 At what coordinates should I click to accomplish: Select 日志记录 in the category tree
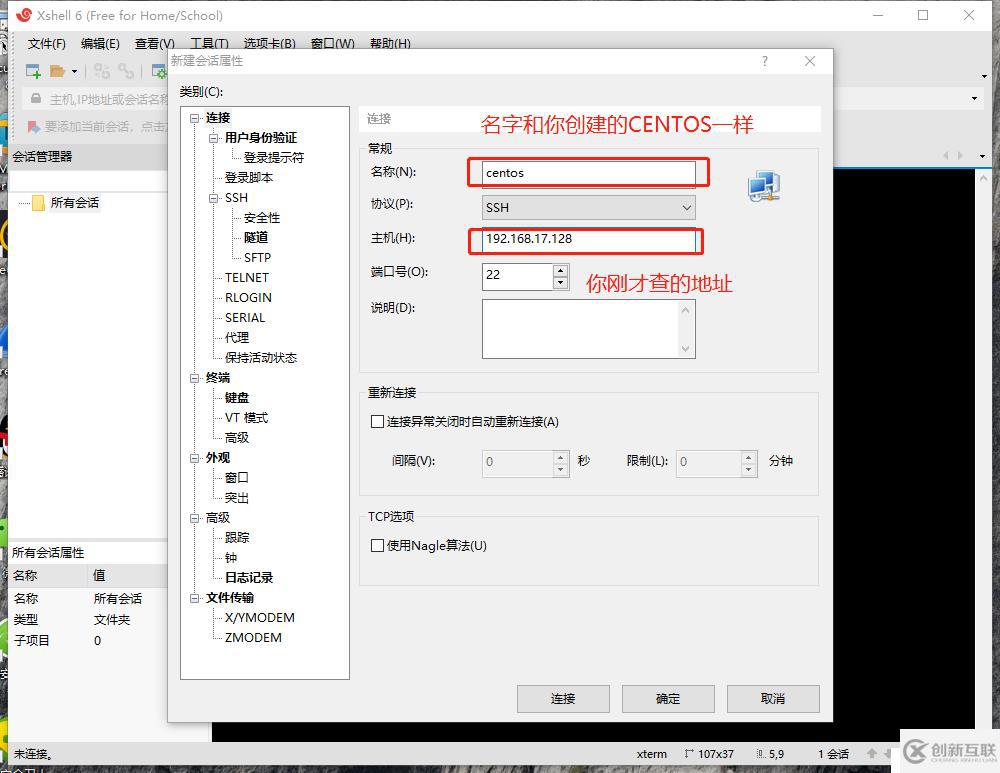coord(249,578)
